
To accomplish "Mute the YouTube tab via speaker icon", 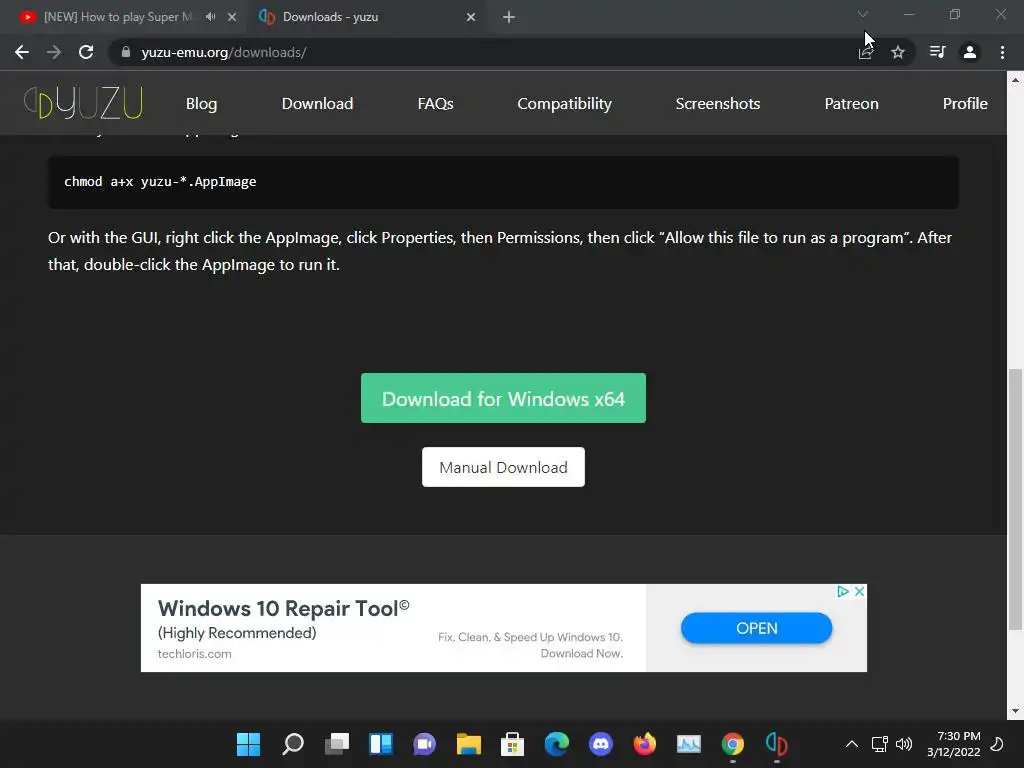I will (x=210, y=17).
